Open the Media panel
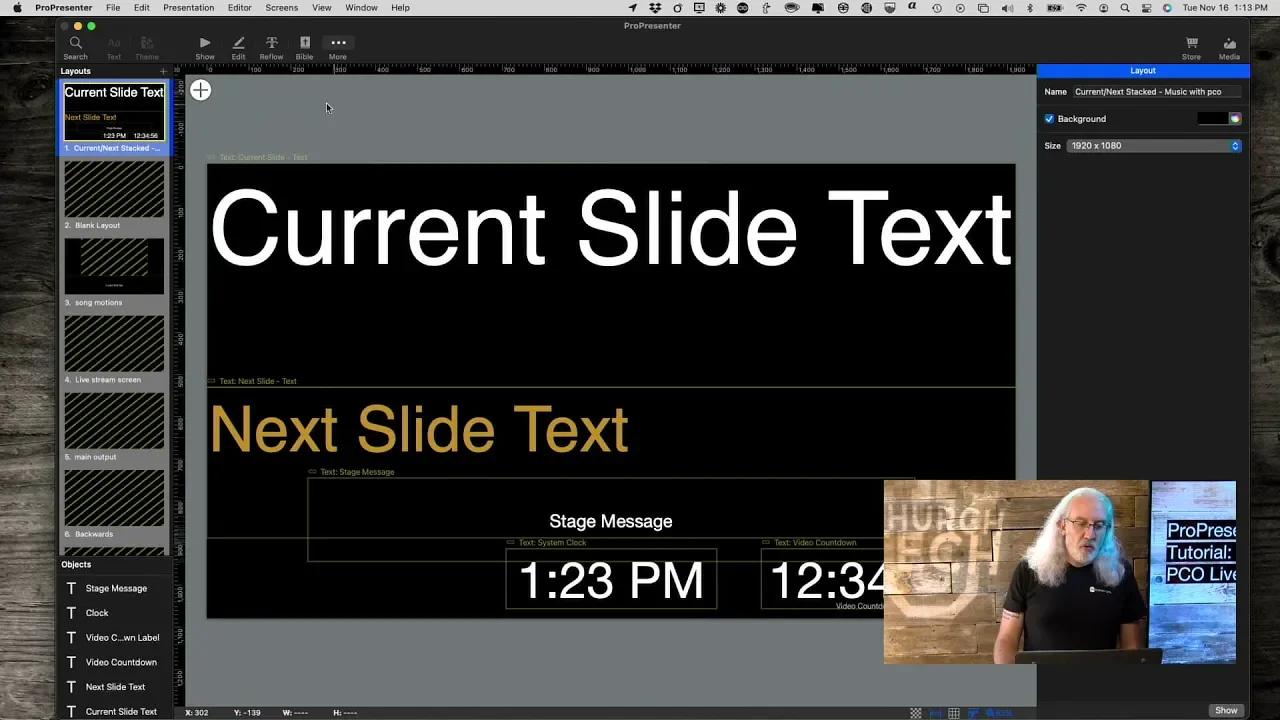 click(1229, 46)
